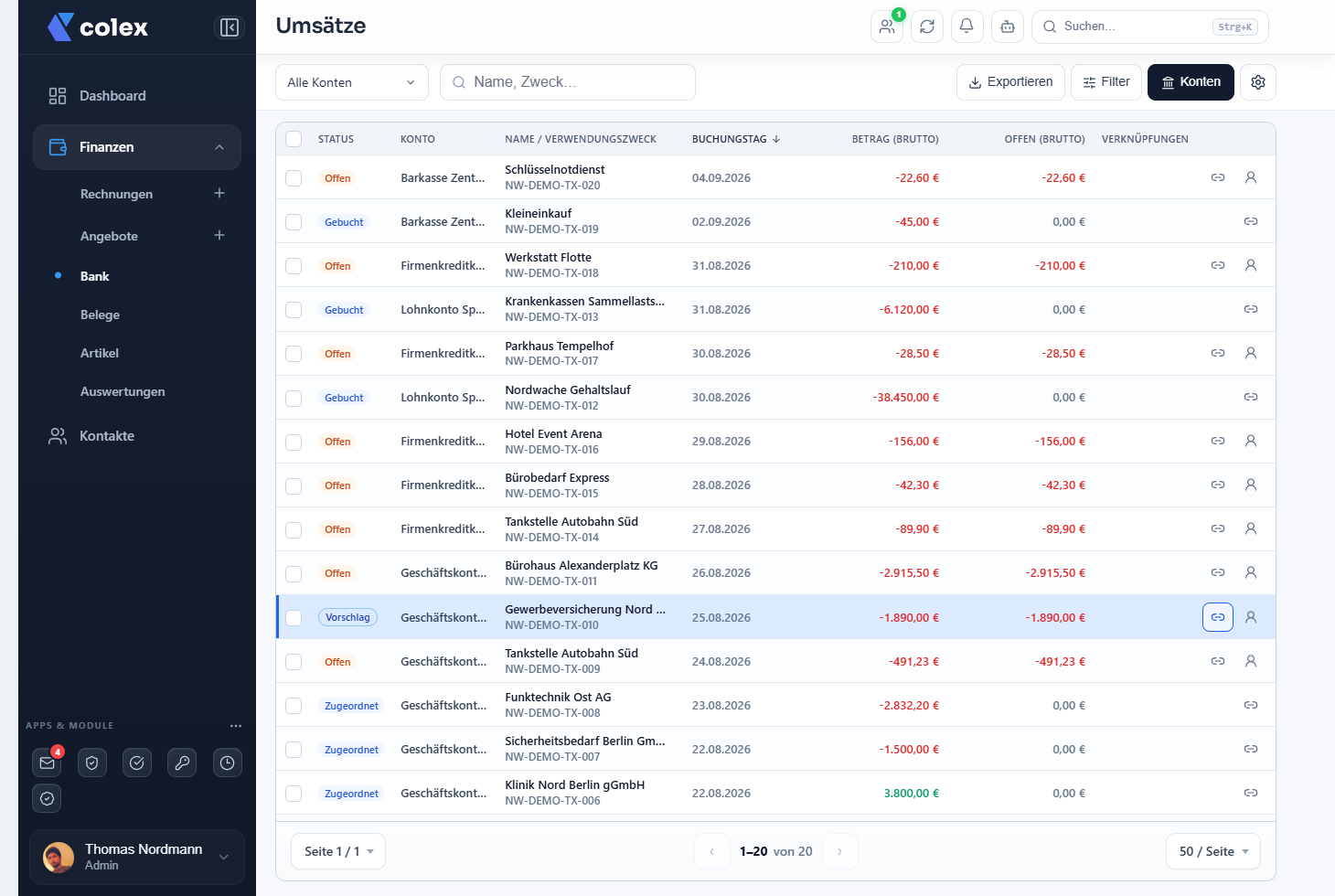Open the Seite 1 / 1 page selector
The image size is (1335, 896).
338,851
